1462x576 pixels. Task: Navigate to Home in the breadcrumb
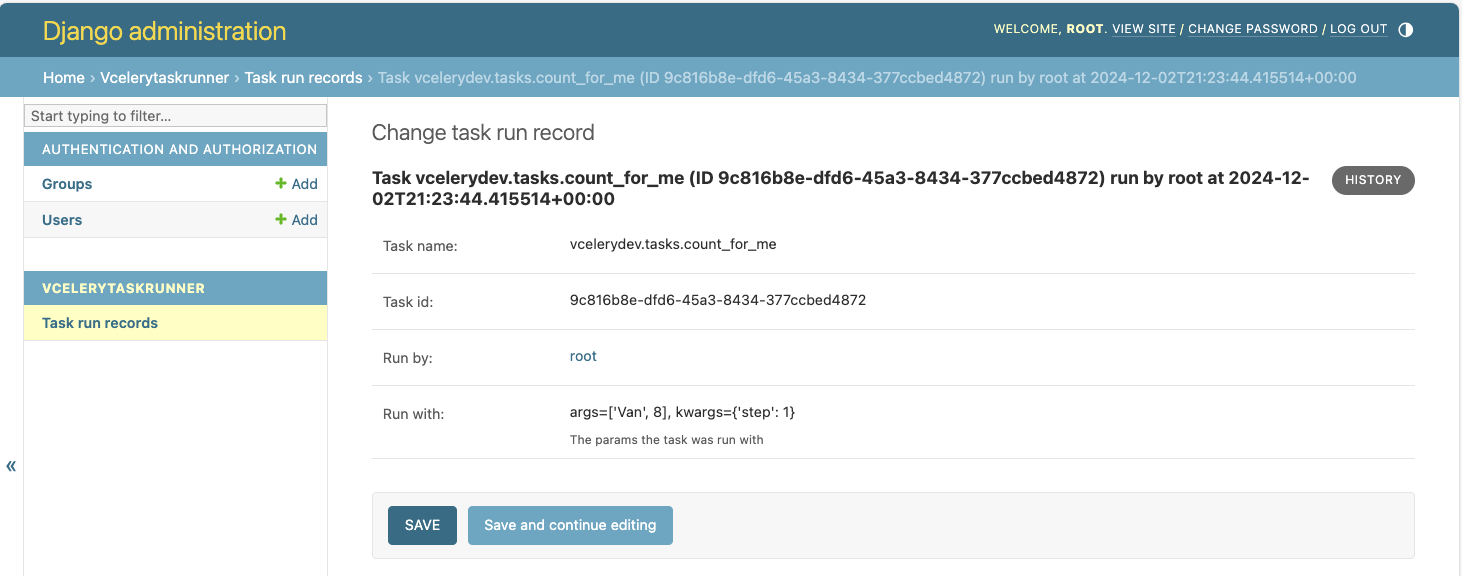tap(63, 77)
